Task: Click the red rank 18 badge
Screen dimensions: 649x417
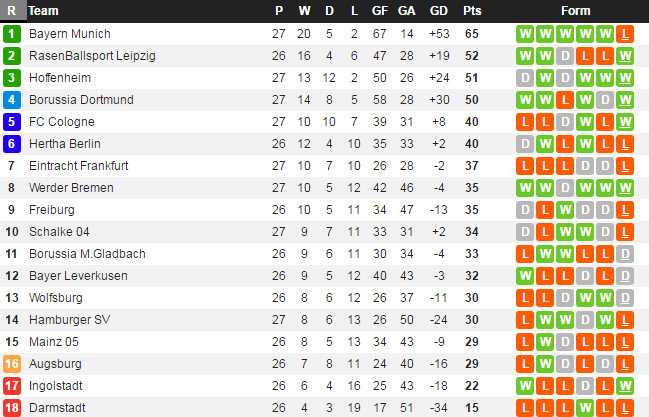Action: 11,407
